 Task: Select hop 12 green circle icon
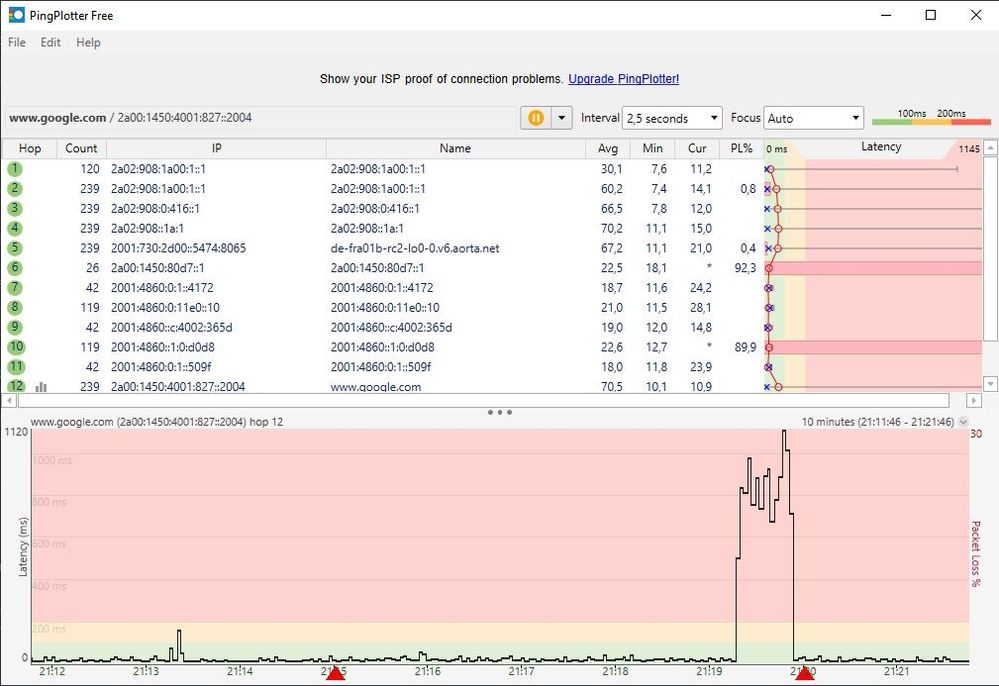16,385
